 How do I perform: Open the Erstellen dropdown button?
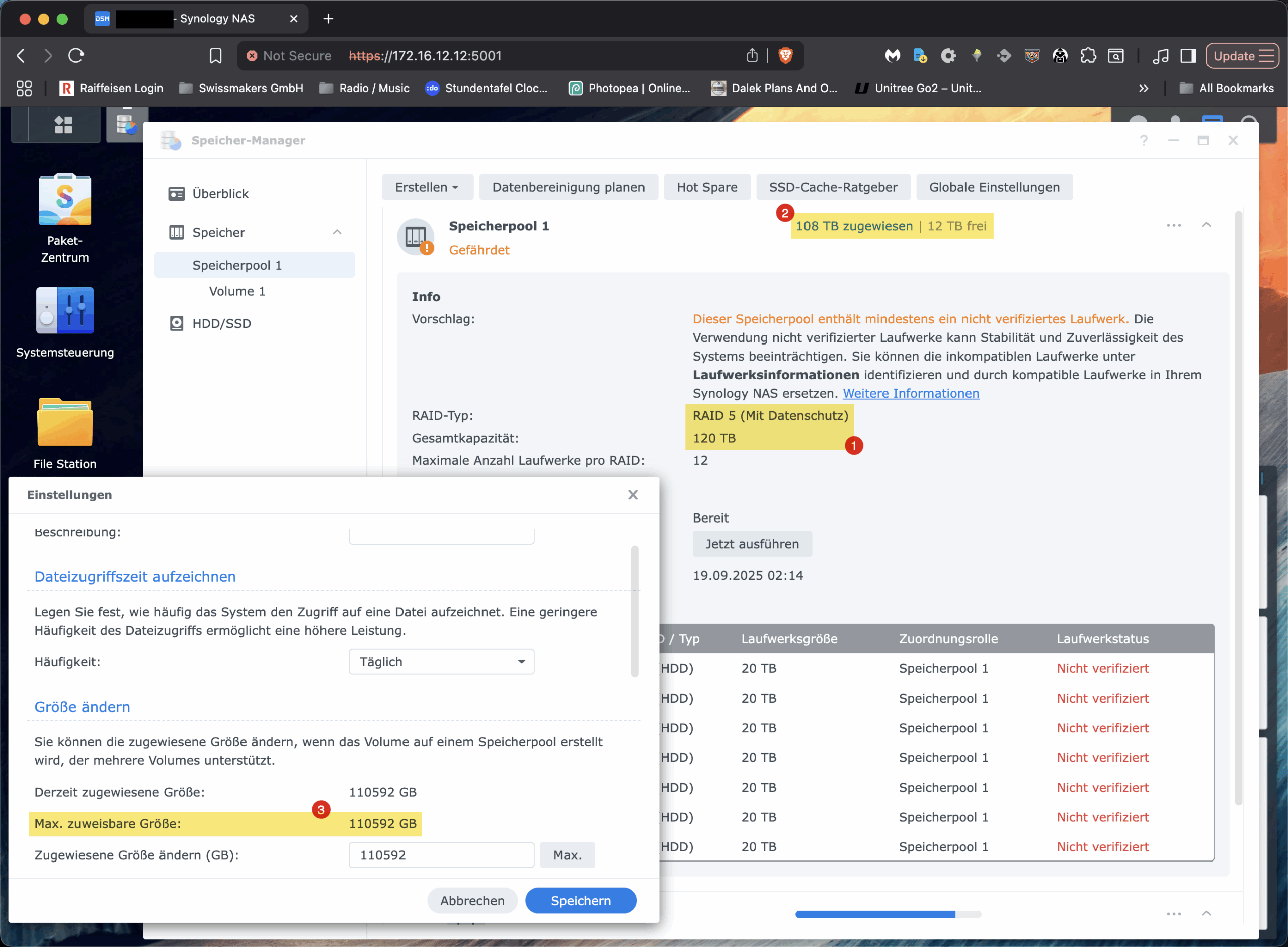point(427,188)
